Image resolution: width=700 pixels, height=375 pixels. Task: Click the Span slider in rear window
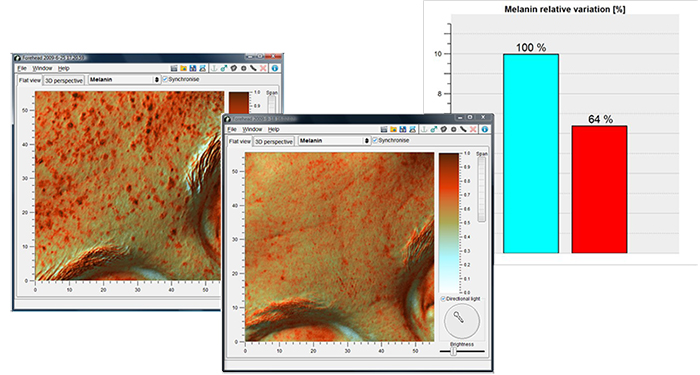pyautogui.click(x=271, y=104)
